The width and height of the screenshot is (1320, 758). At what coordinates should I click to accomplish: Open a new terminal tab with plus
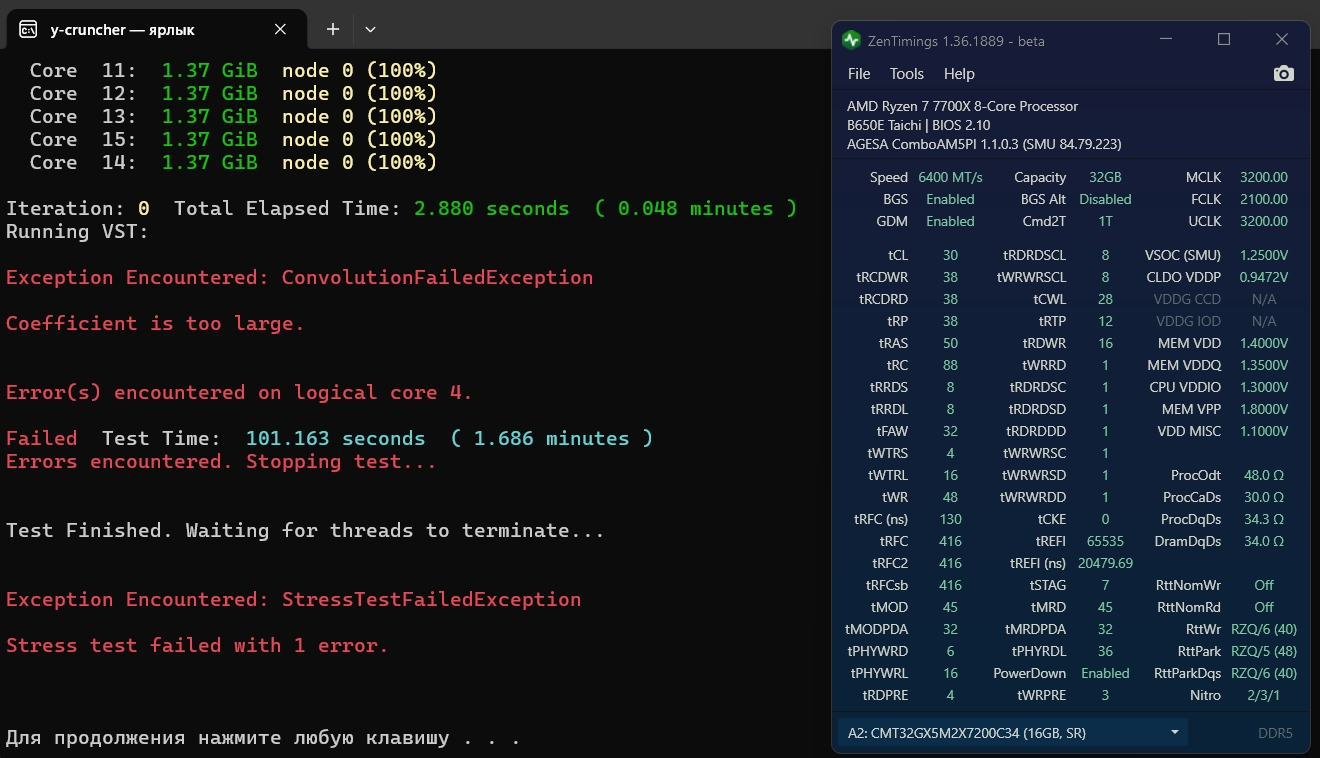click(333, 29)
